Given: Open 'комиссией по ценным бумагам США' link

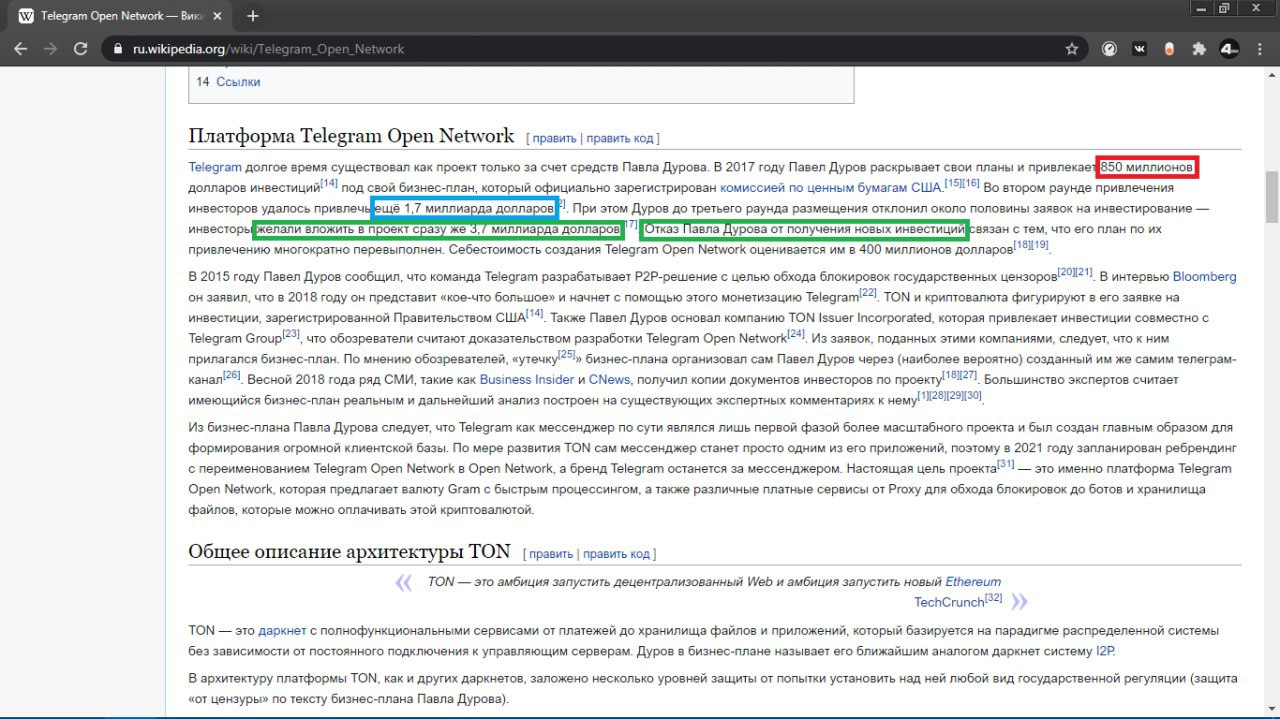Looking at the screenshot, I should pyautogui.click(x=831, y=187).
